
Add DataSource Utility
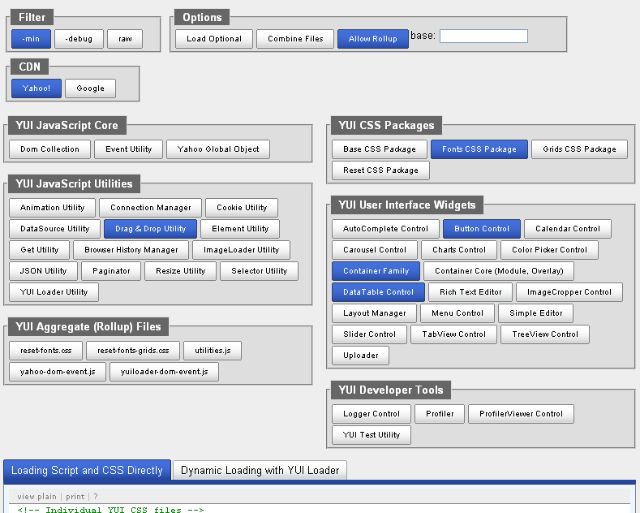(55, 229)
